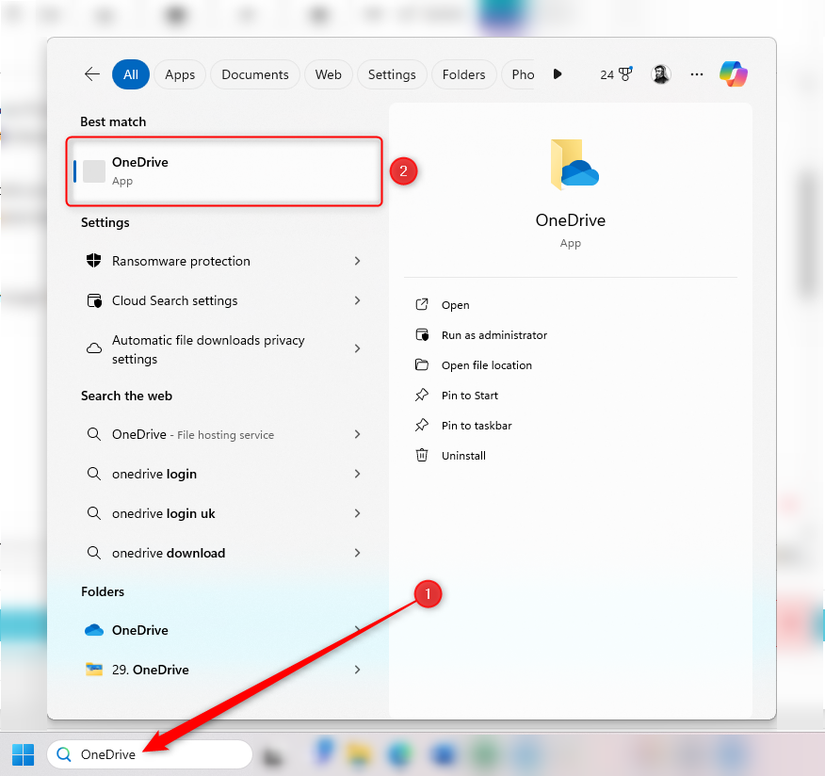
Task: Select the Pin to Start icon
Action: [x=423, y=395]
